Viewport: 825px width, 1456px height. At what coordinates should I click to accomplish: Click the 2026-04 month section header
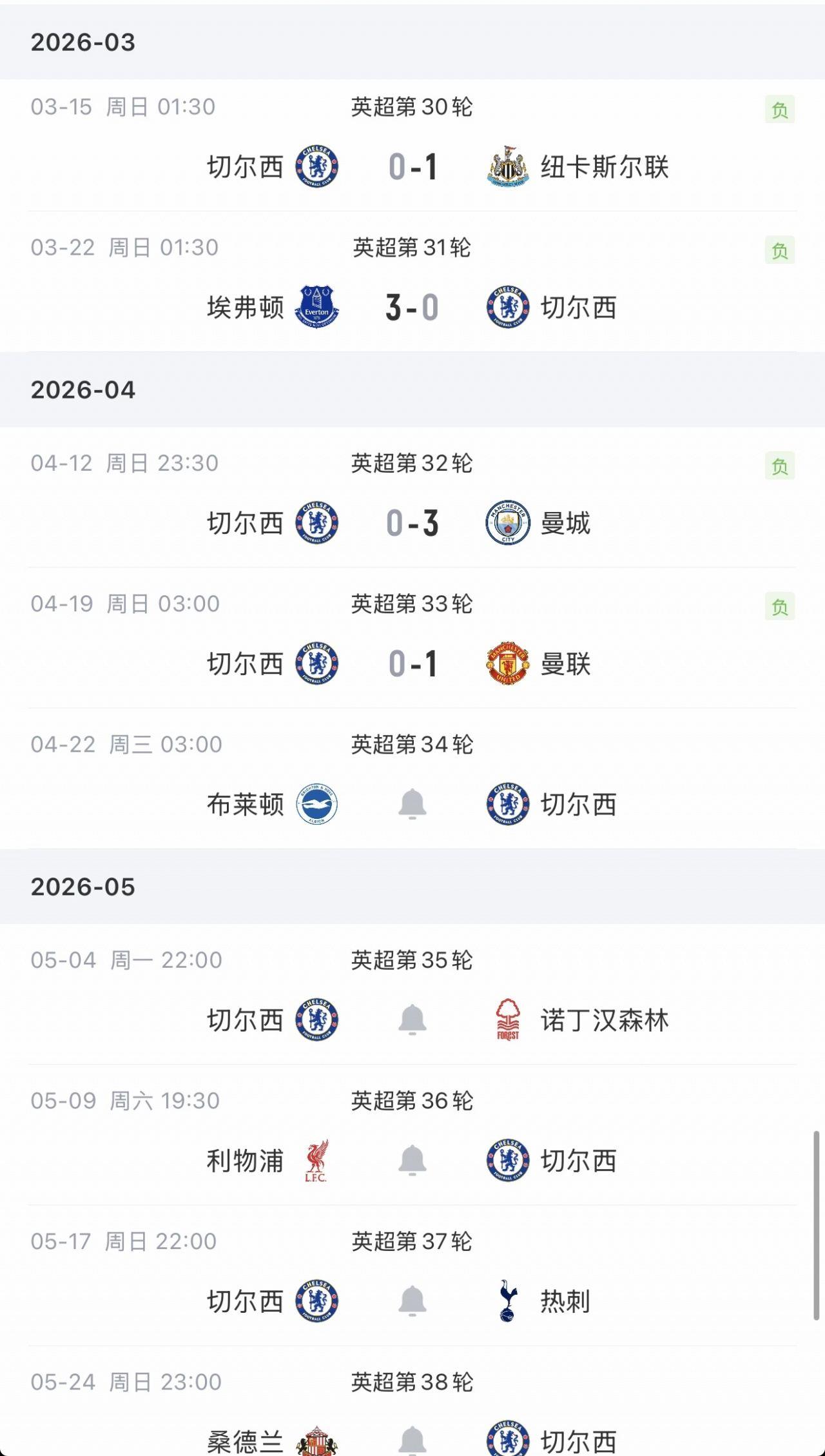click(x=83, y=390)
